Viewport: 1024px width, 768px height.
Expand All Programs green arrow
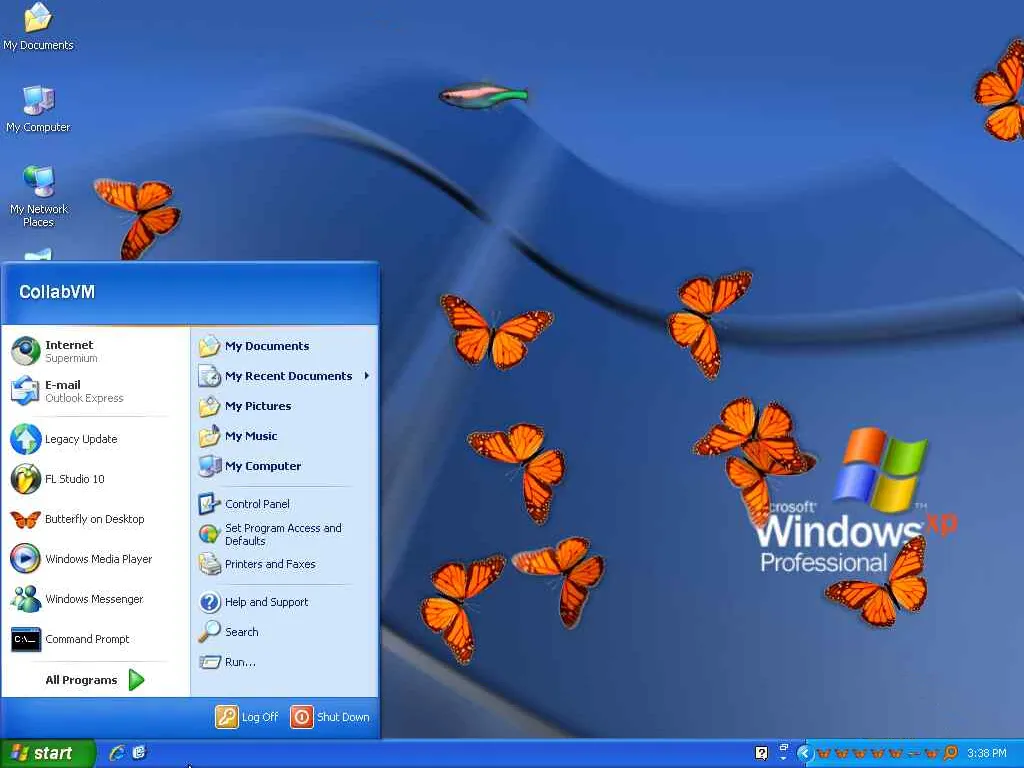[136, 680]
